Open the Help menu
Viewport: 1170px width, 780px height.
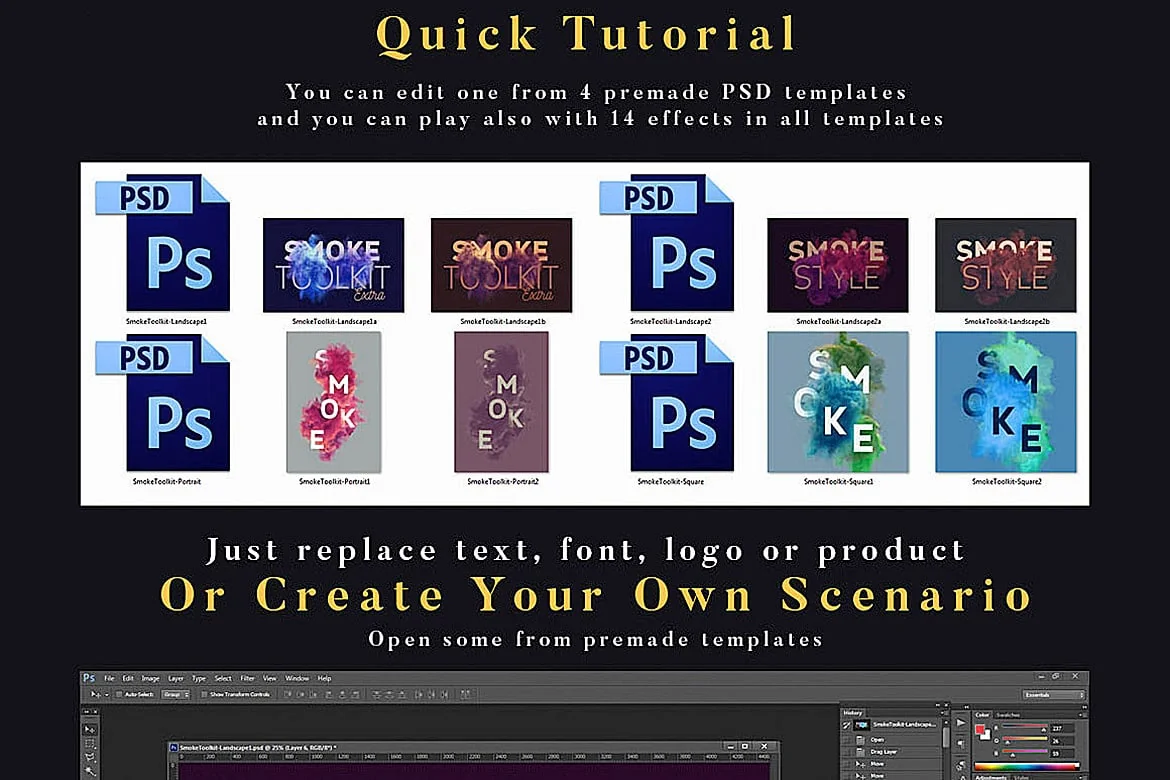(x=324, y=678)
